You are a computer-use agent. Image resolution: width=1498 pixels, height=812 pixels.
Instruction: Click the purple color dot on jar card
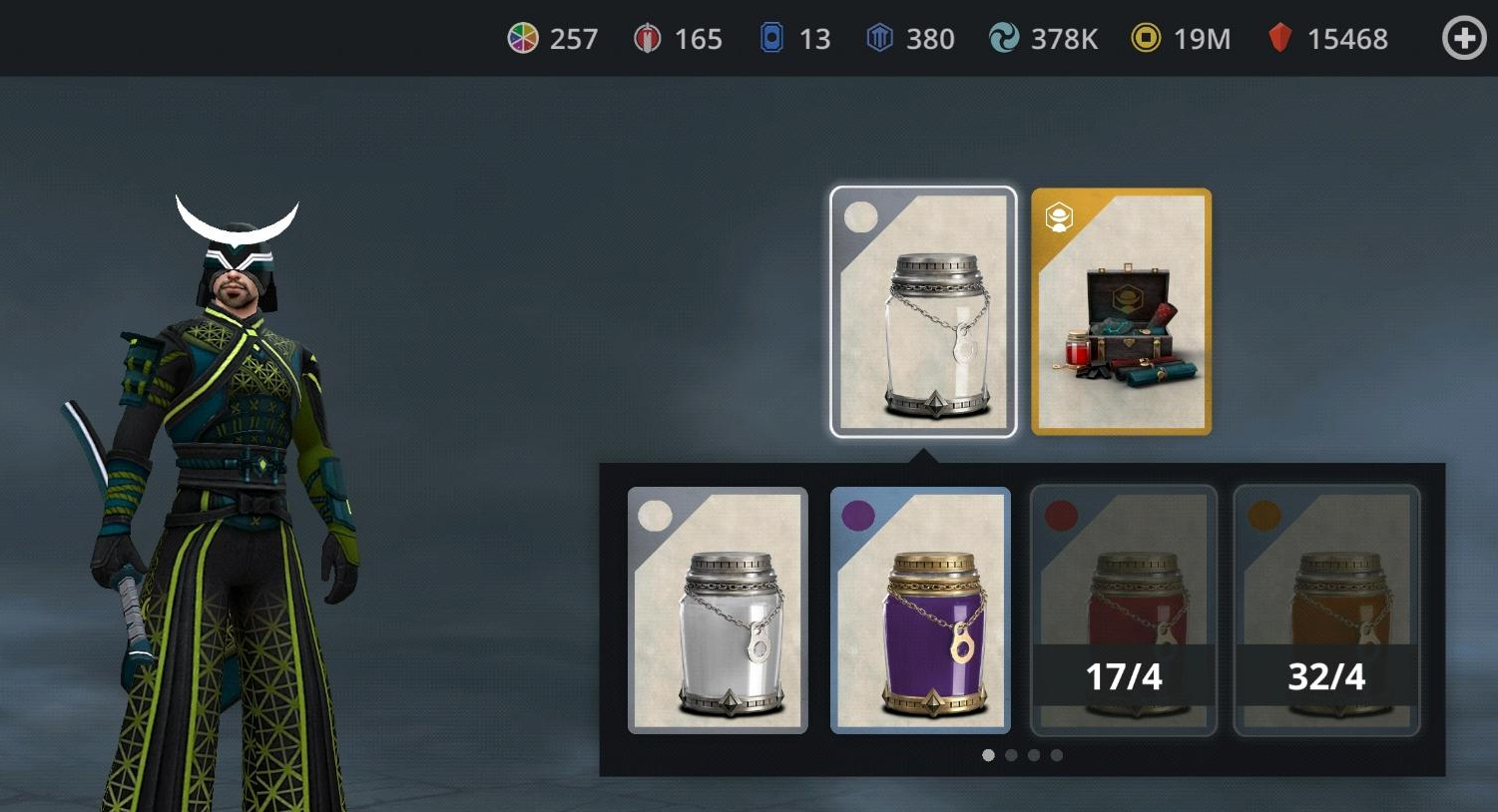pos(858,516)
